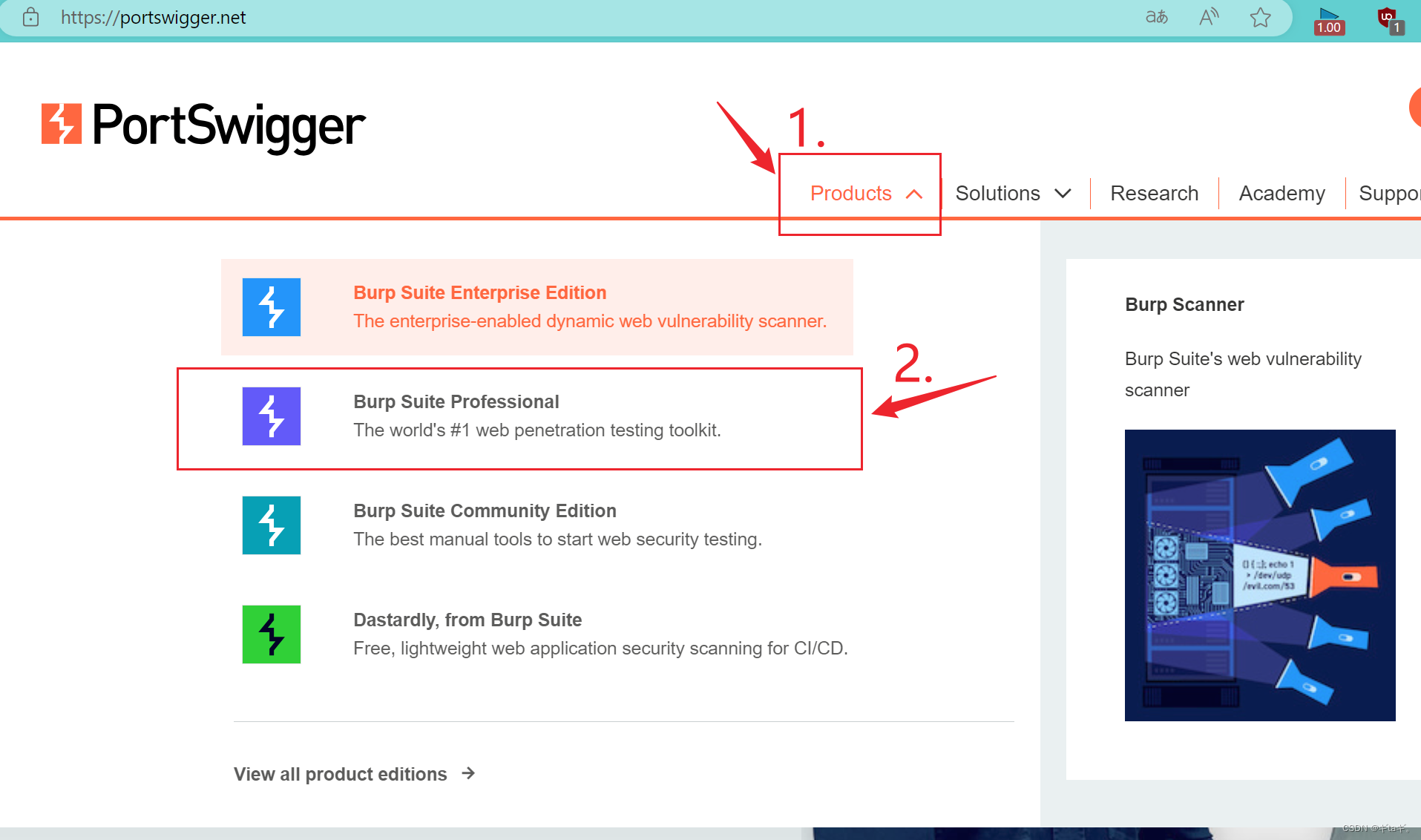
Task: Click Burp Suite Enterprise Edition blue icon
Action: pyautogui.click(x=272, y=307)
